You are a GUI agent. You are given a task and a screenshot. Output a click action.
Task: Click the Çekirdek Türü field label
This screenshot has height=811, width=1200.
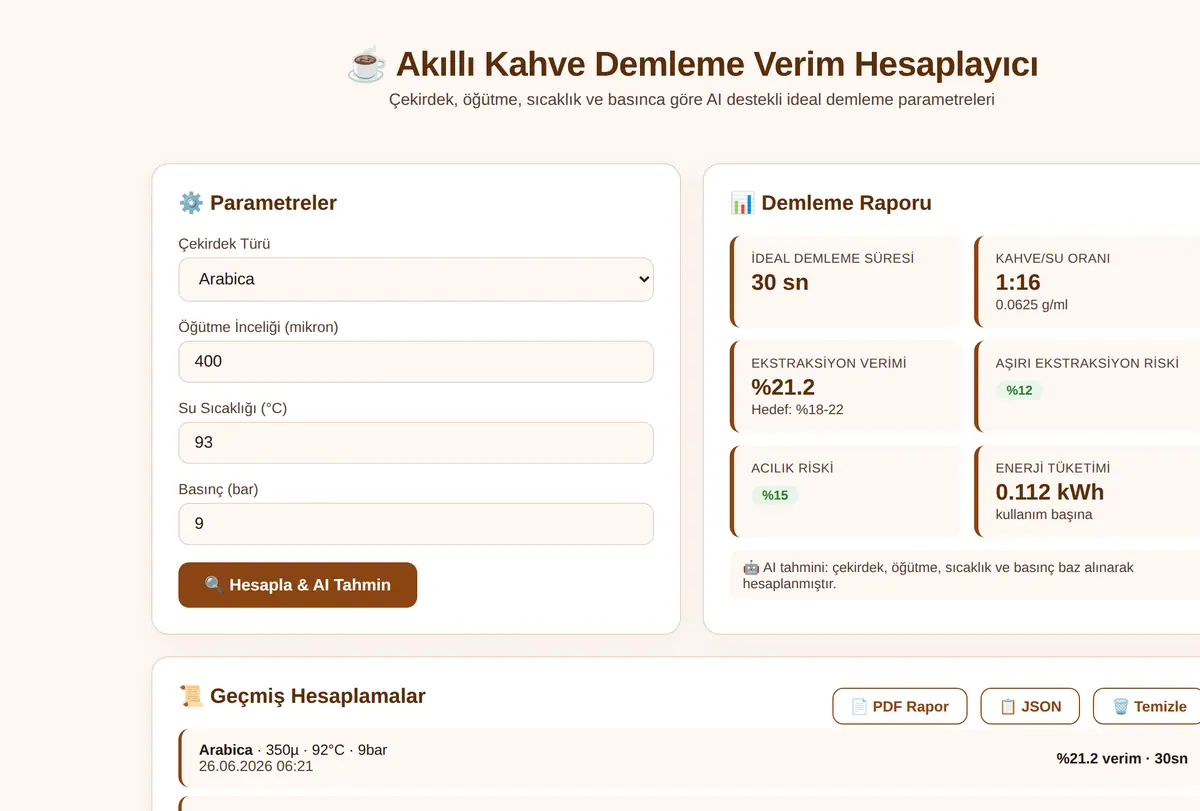coord(225,244)
